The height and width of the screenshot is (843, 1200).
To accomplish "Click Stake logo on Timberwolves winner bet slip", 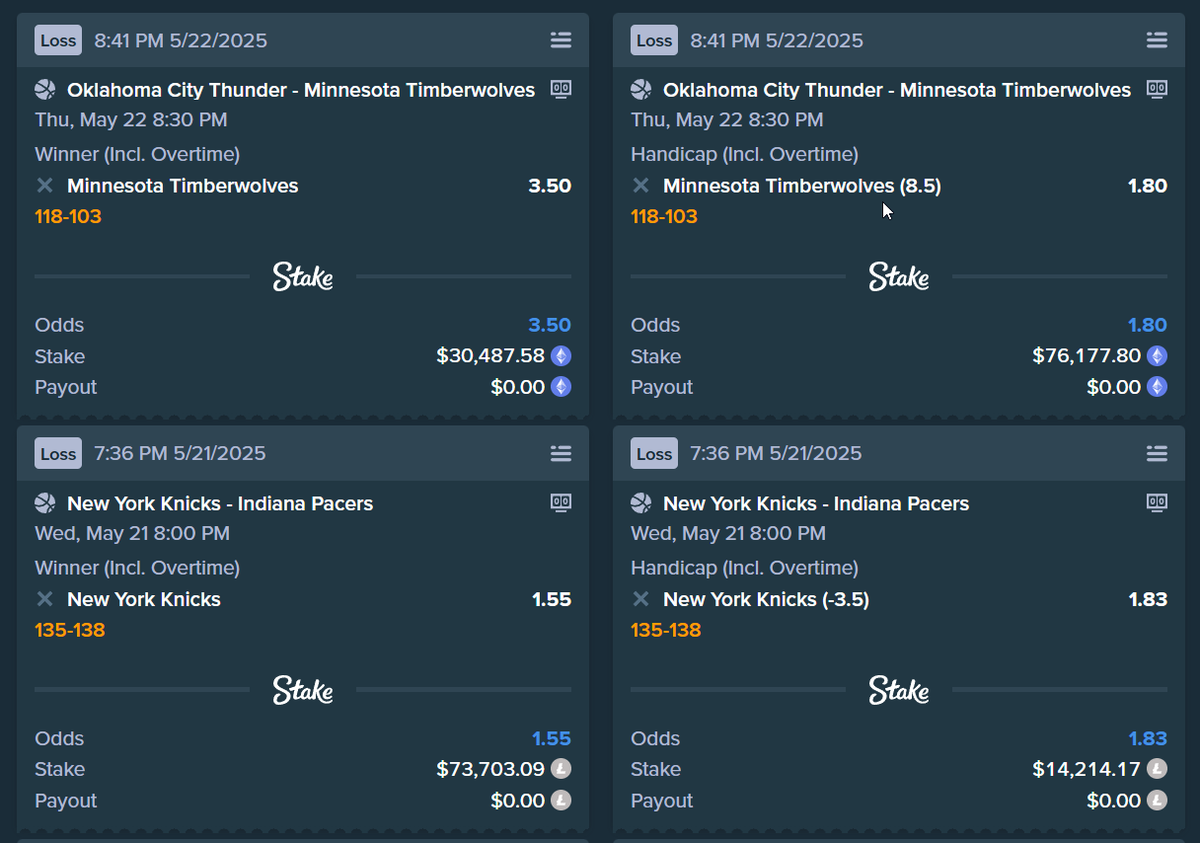I will (303, 276).
